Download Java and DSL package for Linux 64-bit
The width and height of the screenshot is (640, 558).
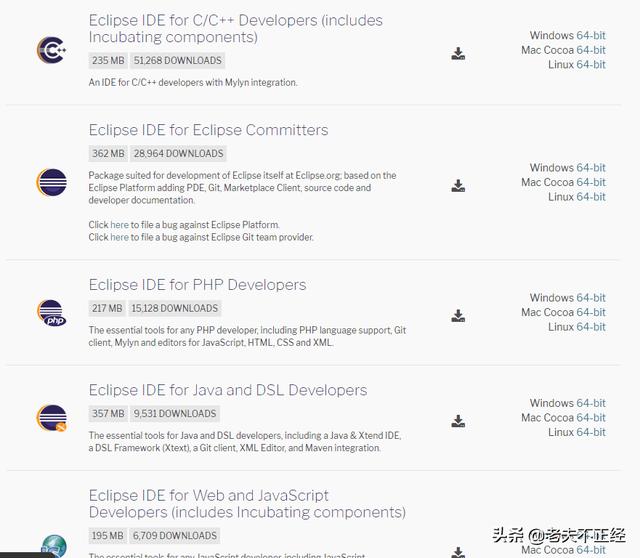pos(591,432)
